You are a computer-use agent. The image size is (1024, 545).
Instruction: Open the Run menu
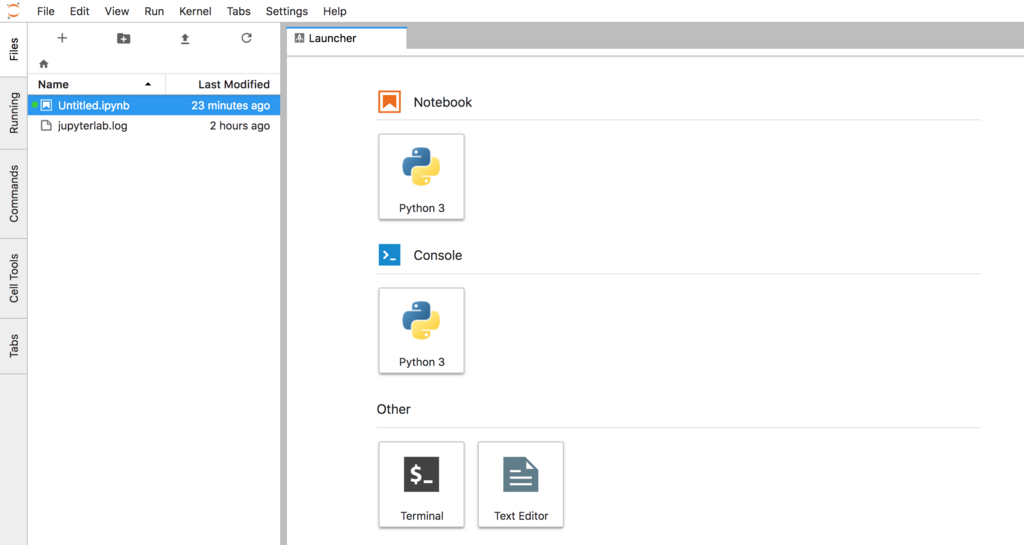pos(154,11)
